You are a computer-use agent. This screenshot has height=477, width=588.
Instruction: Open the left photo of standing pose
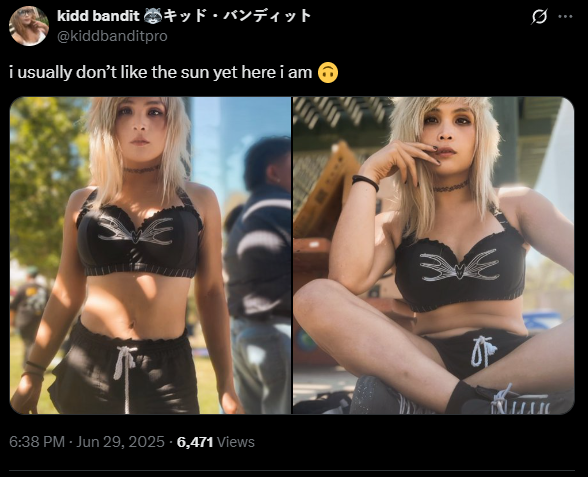(150, 255)
